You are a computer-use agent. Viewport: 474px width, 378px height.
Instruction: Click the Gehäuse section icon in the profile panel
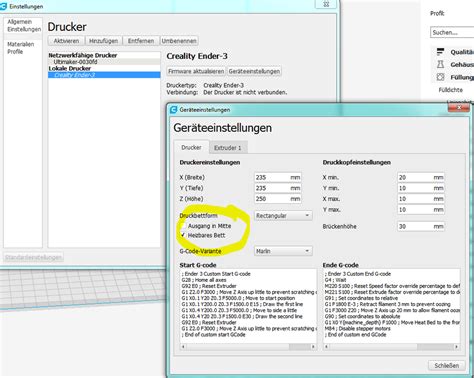[x=440, y=64]
